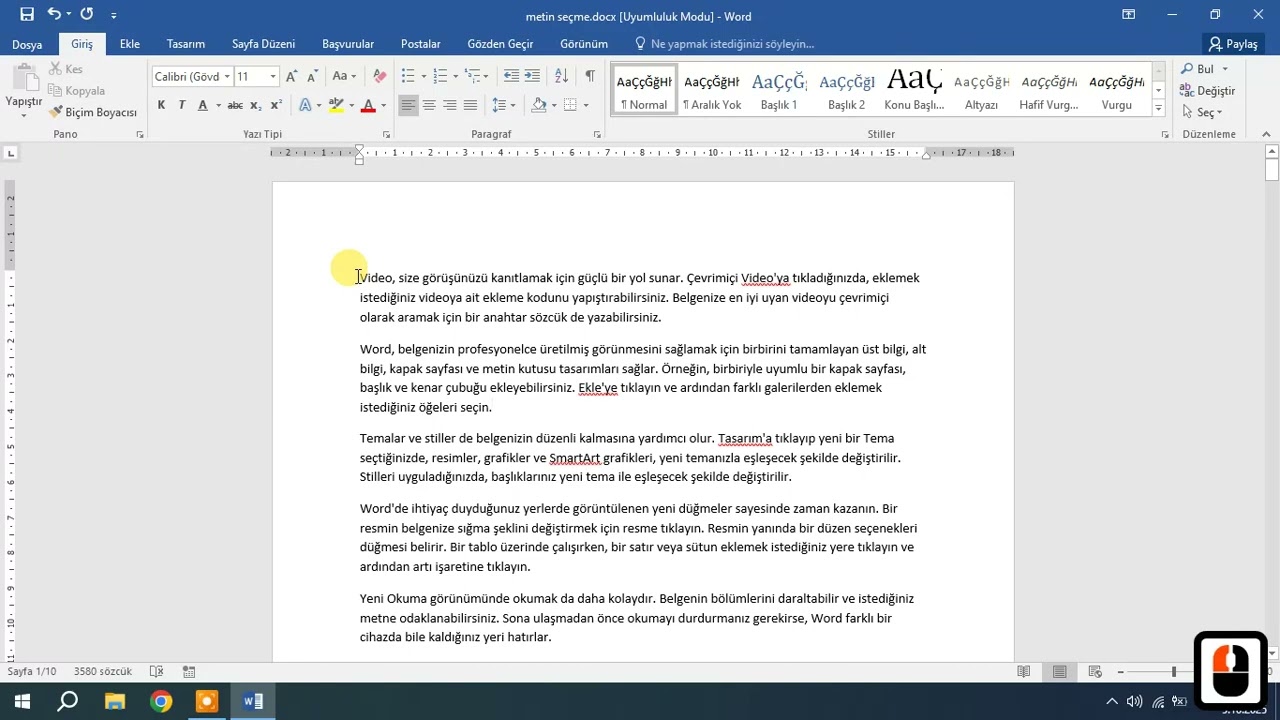Open the Stiller pane launcher

[x=1165, y=134]
